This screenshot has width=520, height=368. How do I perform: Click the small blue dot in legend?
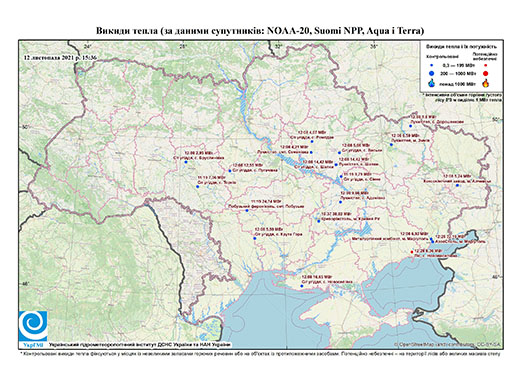point(432,65)
